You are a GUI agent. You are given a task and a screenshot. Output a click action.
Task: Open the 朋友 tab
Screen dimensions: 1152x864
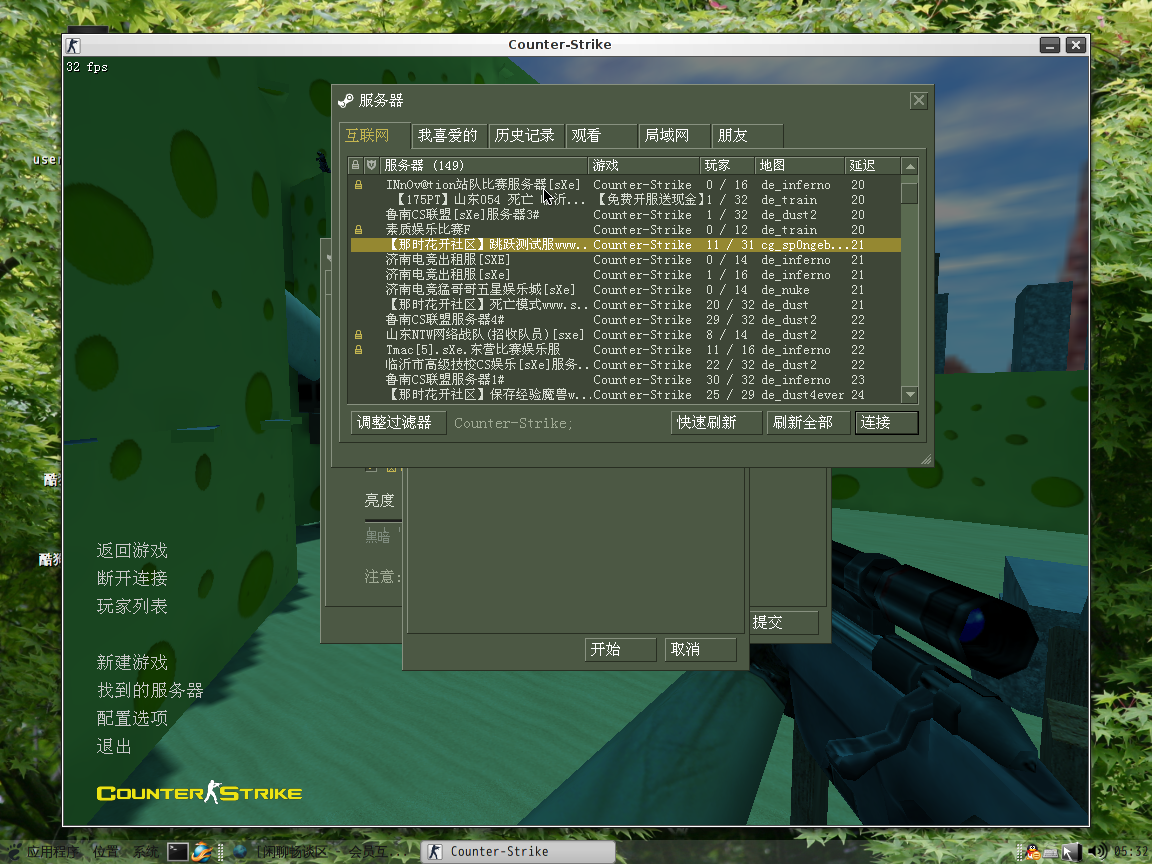747,136
